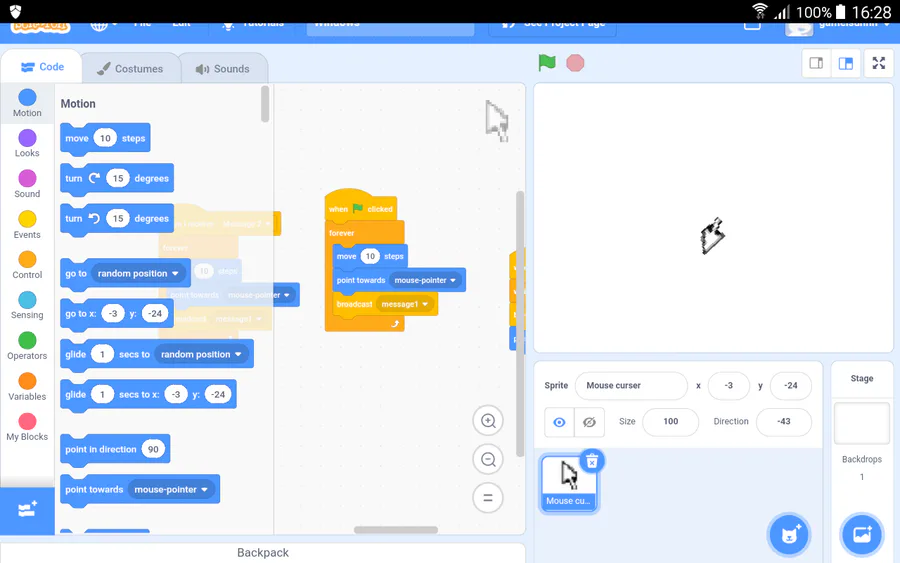Stop the project with the red stop button
Image resolution: width=900 pixels, height=563 pixels.
coord(575,63)
